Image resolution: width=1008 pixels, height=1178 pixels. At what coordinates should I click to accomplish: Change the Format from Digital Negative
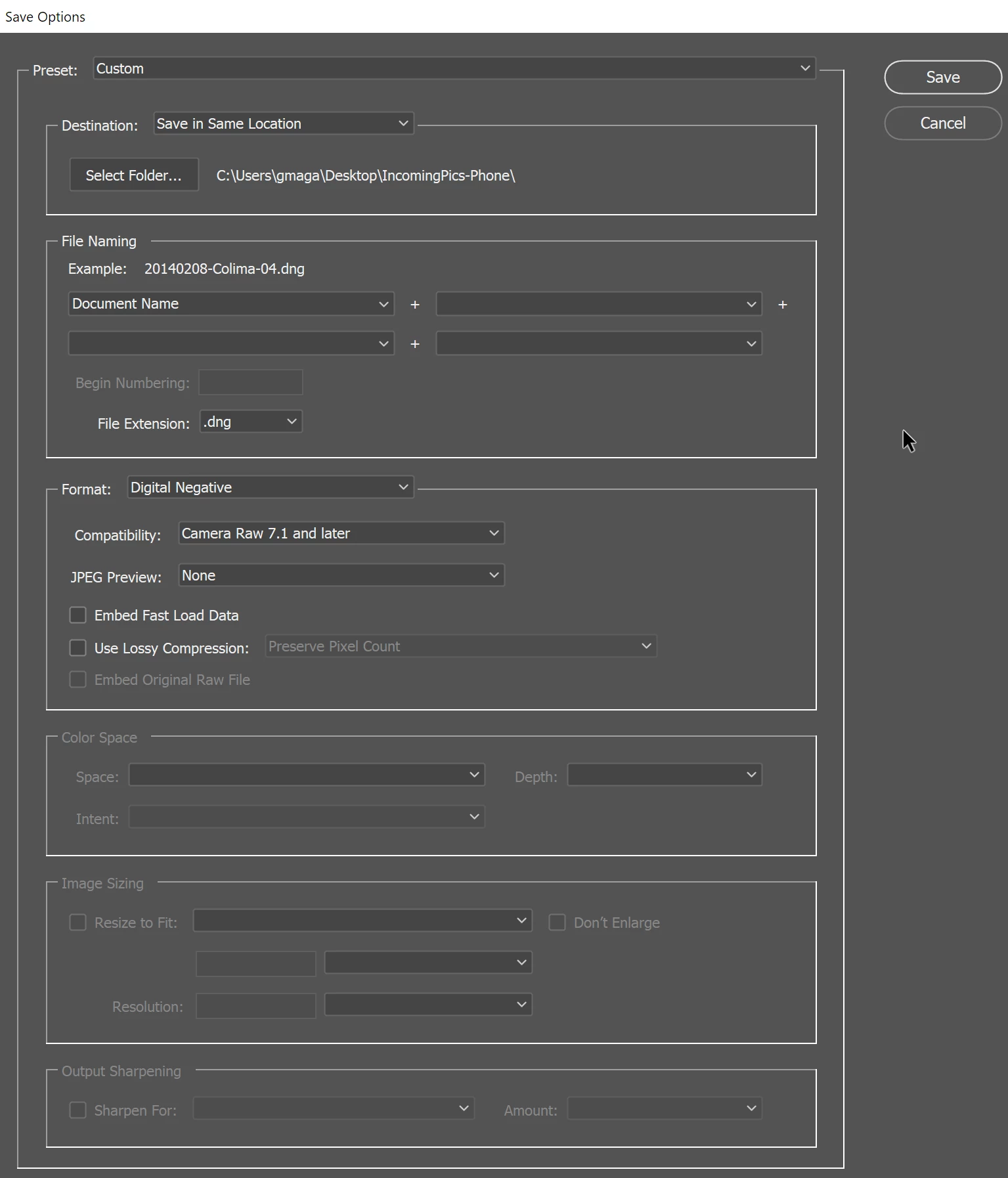(271, 487)
